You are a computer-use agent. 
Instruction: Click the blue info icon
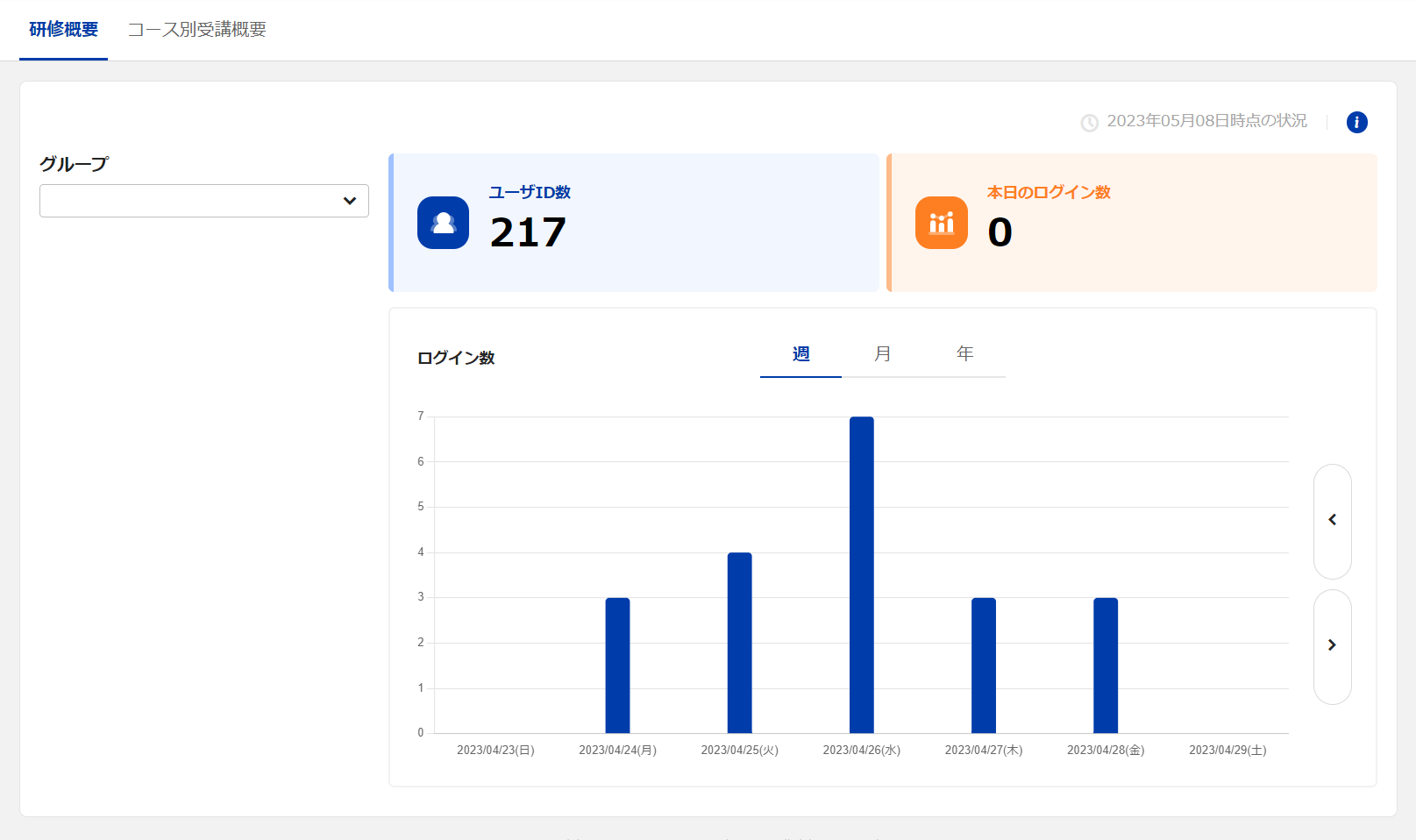point(1356,122)
